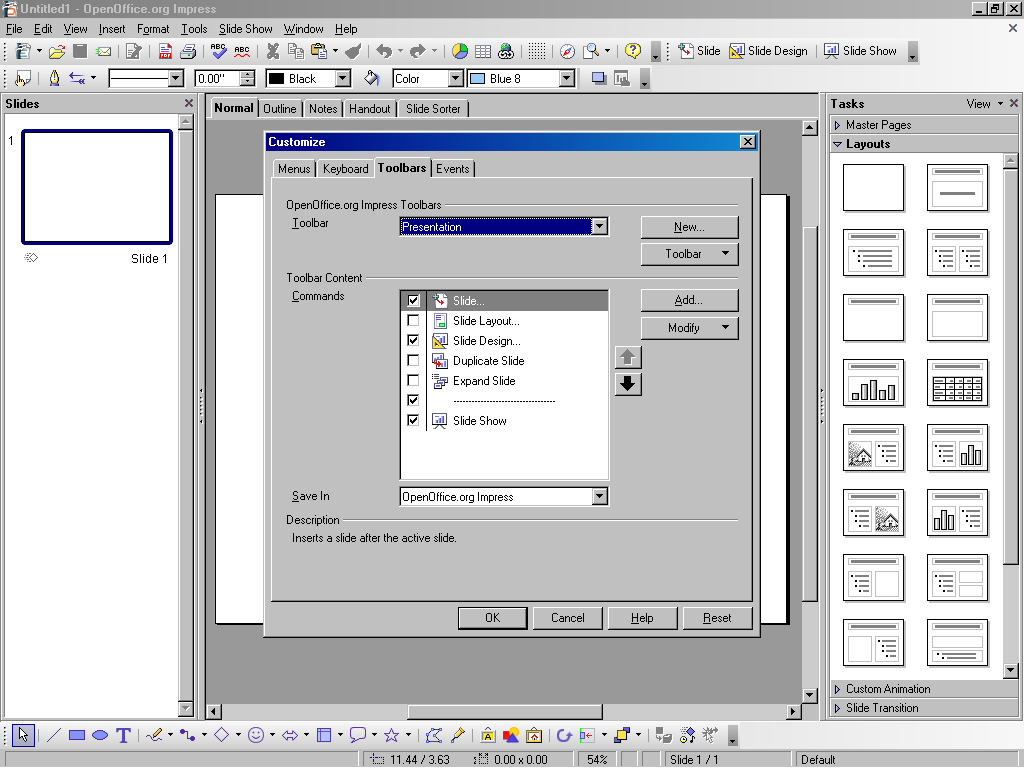The width and height of the screenshot is (1024, 768).
Task: Open the Toolbar dropdown button
Action: click(x=690, y=254)
